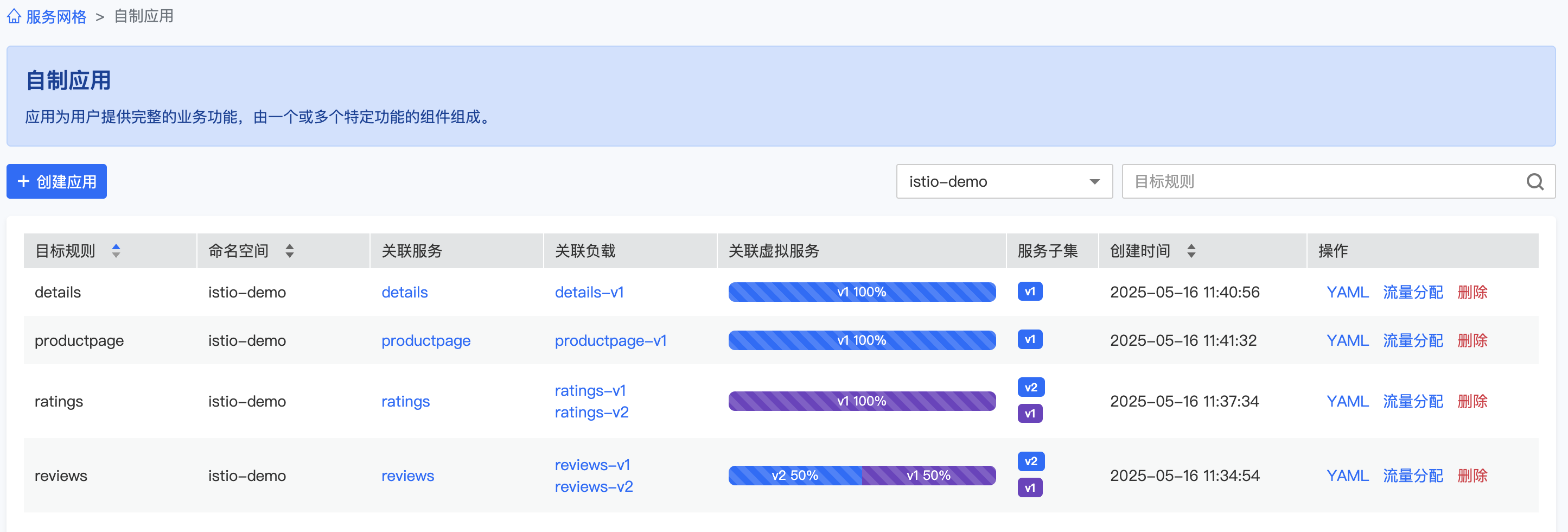
Task: Click 删除 for productpage row
Action: pos(1473,340)
